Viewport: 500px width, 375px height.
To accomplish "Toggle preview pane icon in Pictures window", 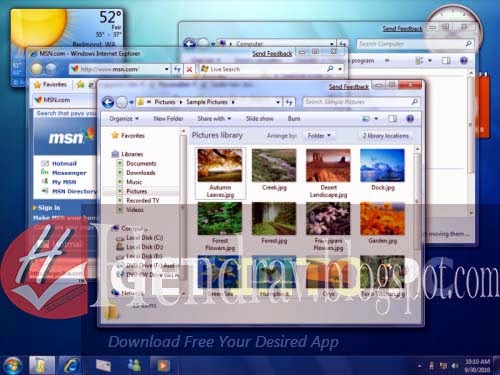I will [x=393, y=119].
